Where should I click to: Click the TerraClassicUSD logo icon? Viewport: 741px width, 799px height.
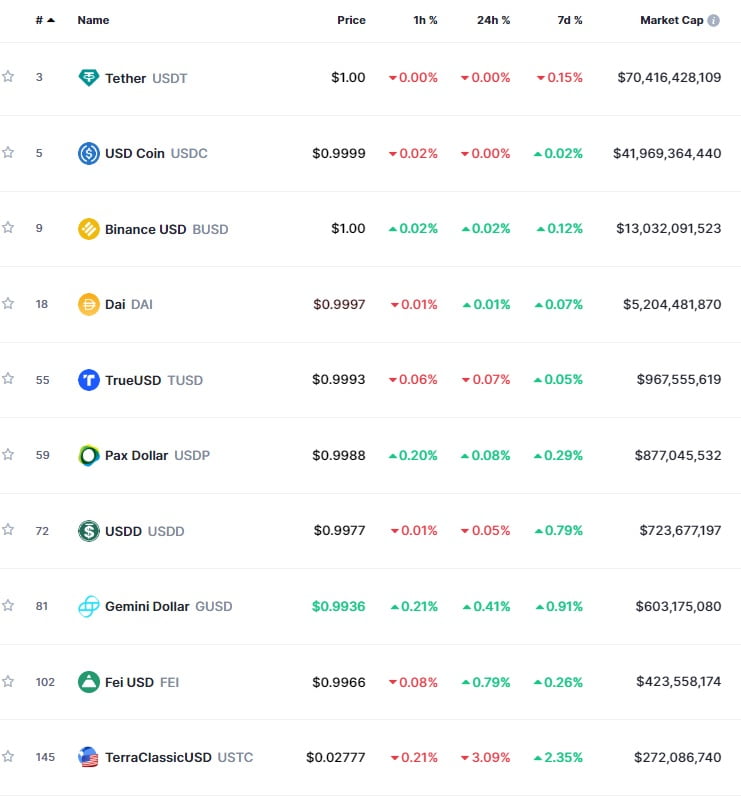(89, 757)
